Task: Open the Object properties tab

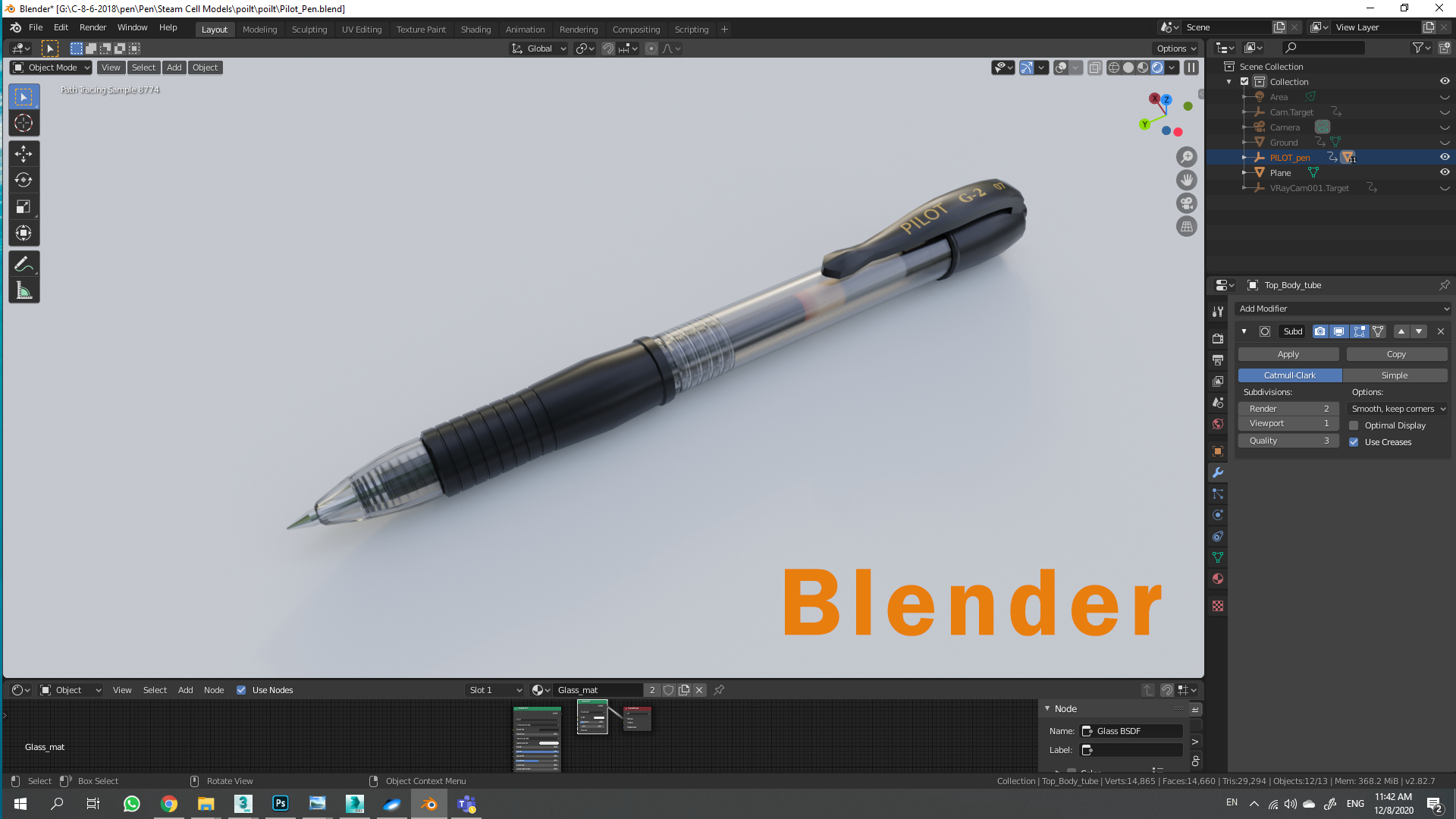Action: pyautogui.click(x=1218, y=451)
